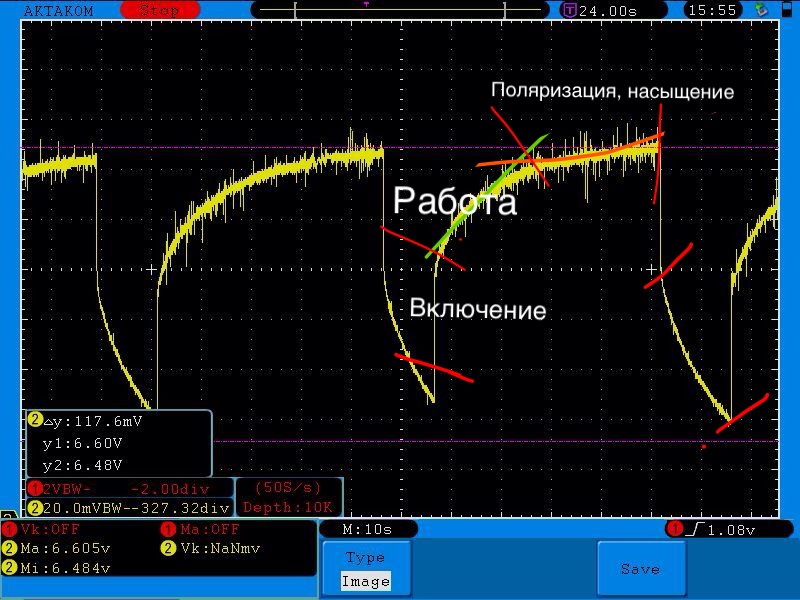Select the clock display 15:55
Viewport: 800px width, 600px height.
[x=712, y=10]
